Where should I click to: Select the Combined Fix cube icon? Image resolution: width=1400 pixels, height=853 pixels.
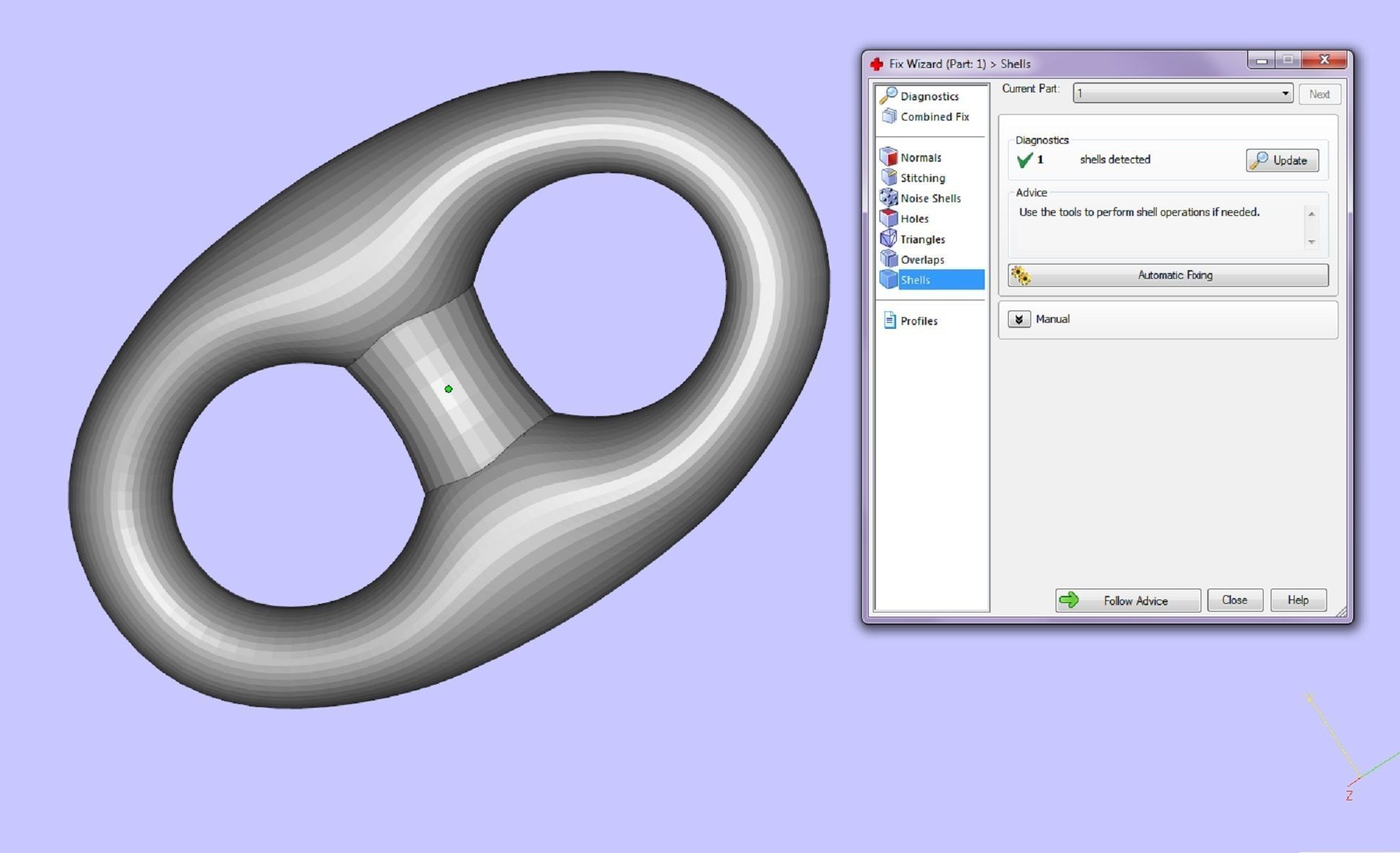pyautogui.click(x=889, y=116)
